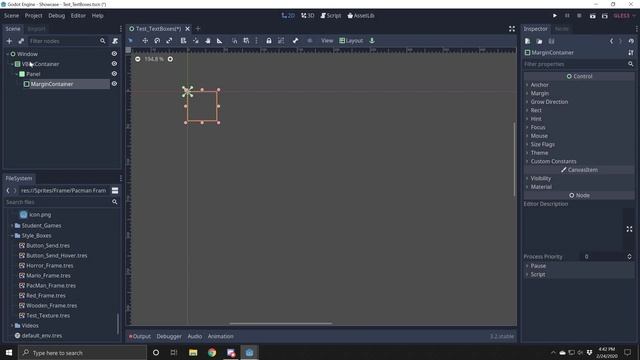Open the Debugger bottom panel

coord(169,336)
